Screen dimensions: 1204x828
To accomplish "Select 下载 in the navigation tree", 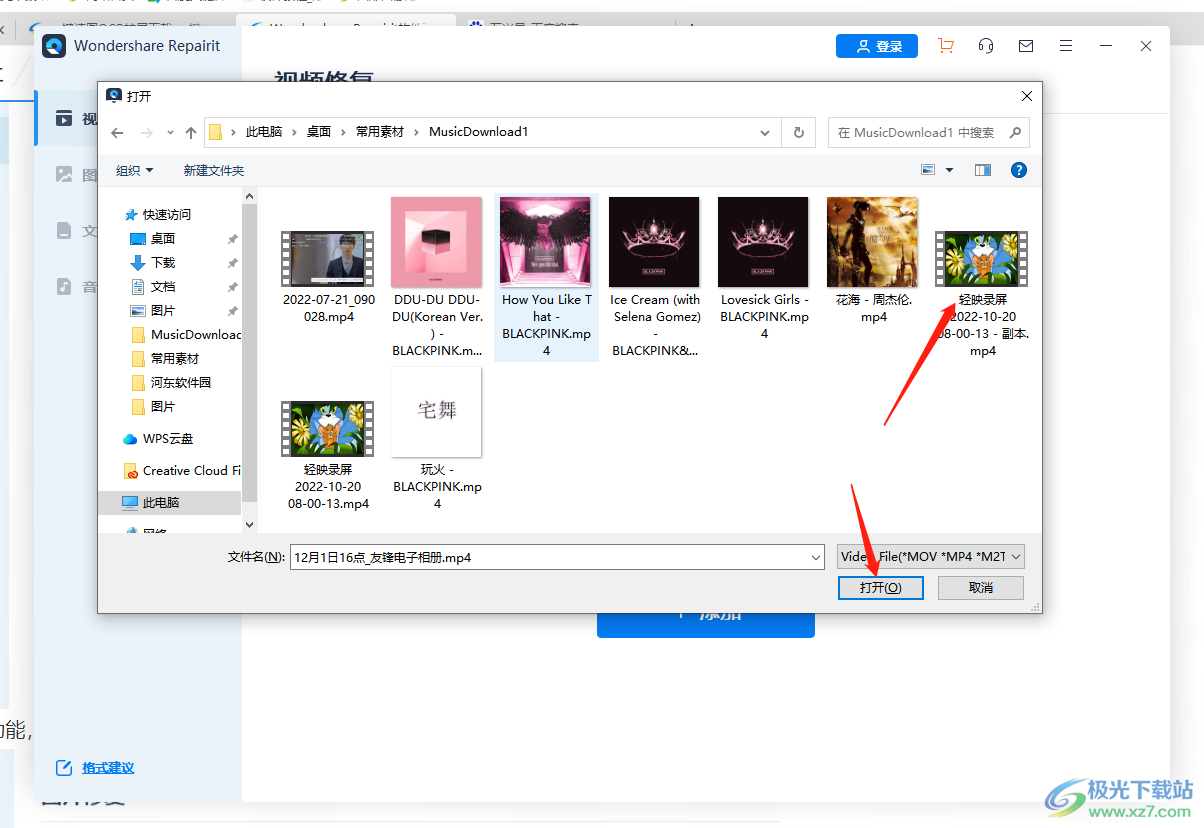I will click(x=163, y=263).
